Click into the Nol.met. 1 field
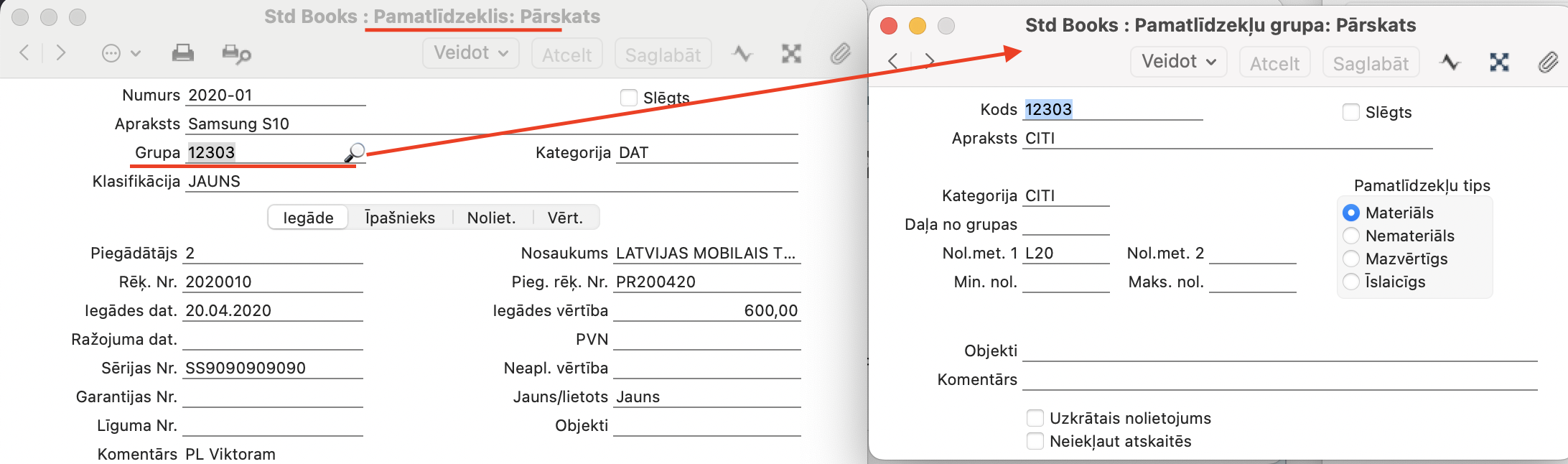The image size is (1568, 464). [1065, 254]
